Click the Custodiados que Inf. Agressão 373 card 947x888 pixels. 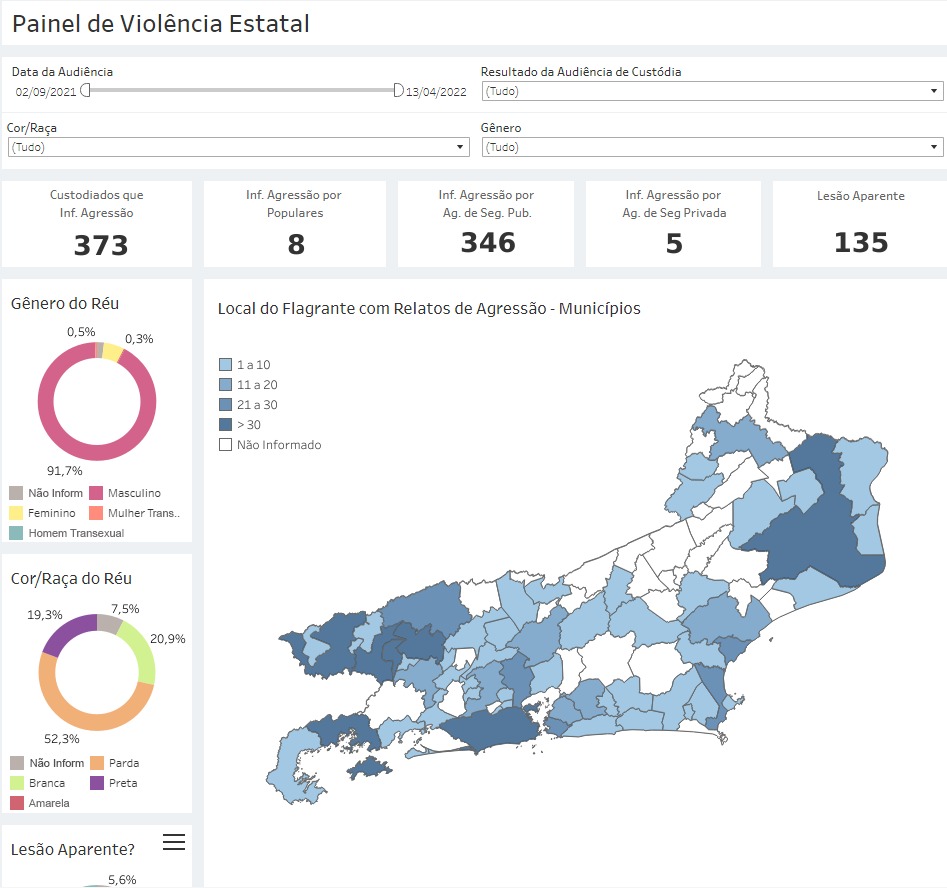[97, 224]
